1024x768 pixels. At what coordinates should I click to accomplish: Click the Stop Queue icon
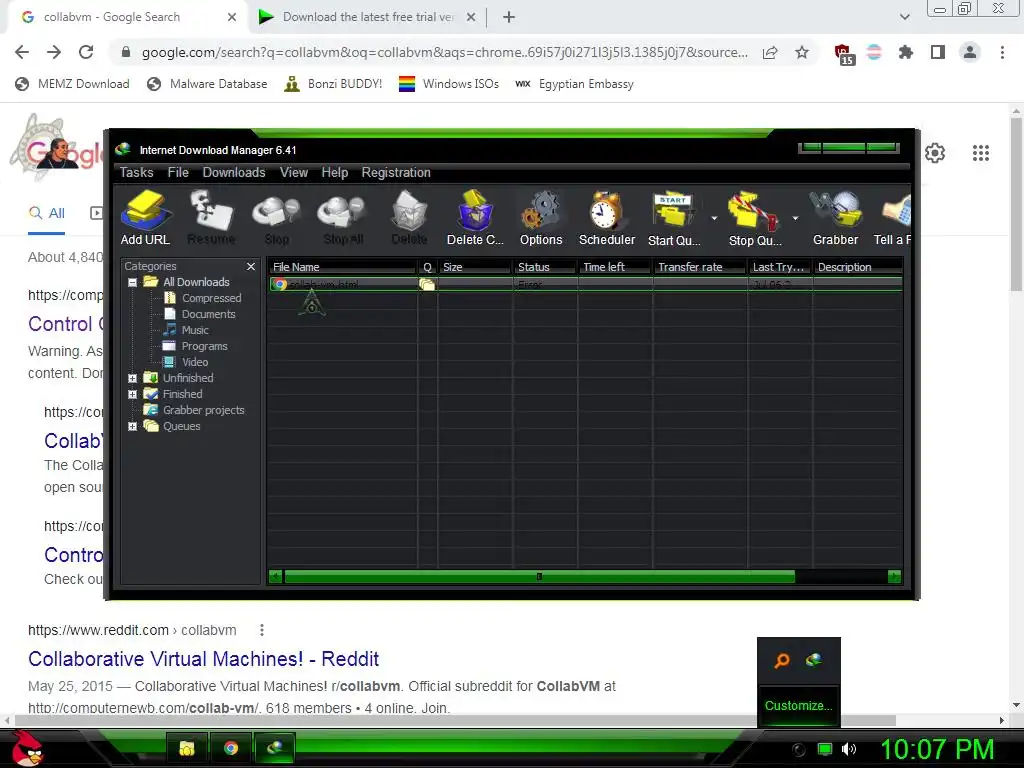755,218
